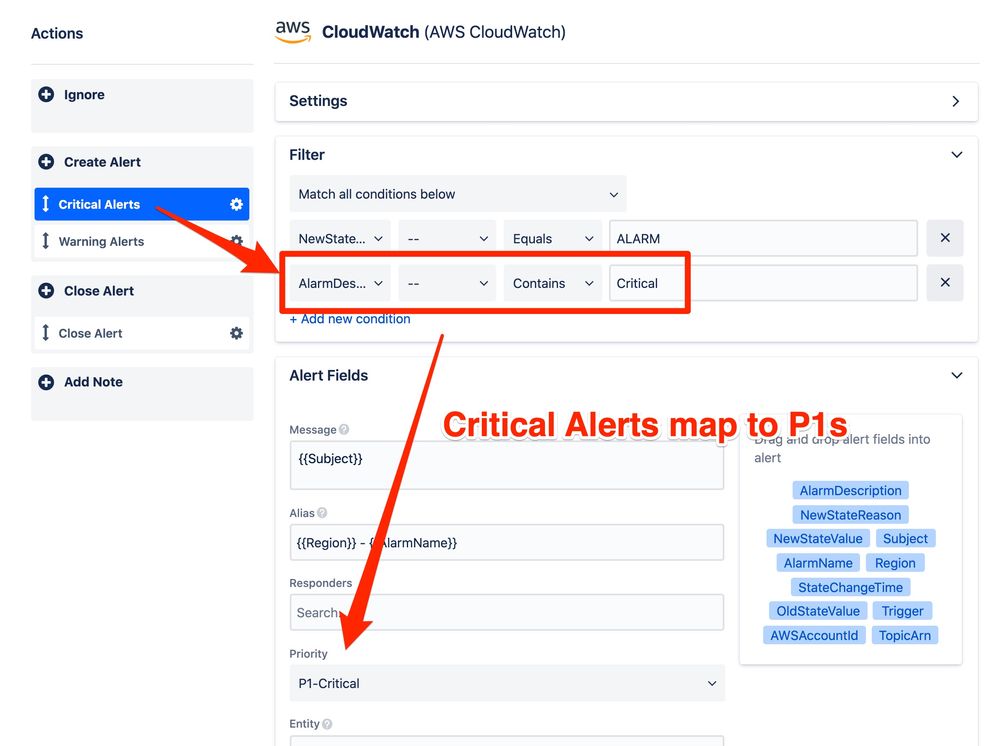Click the AWS logo icon
Viewport: 999px width, 746px height.
pyautogui.click(x=293, y=32)
